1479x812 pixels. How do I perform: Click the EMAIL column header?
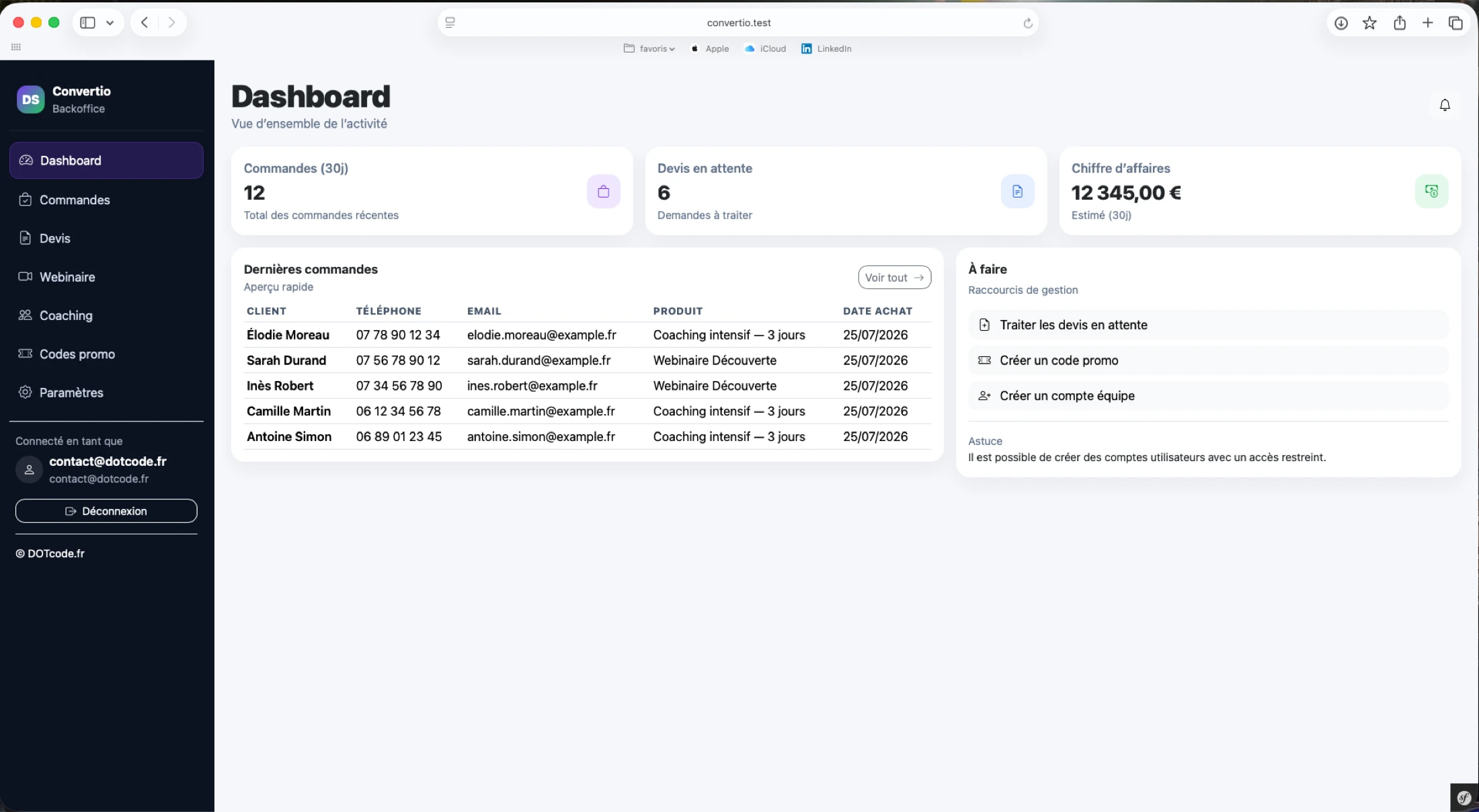pos(484,311)
